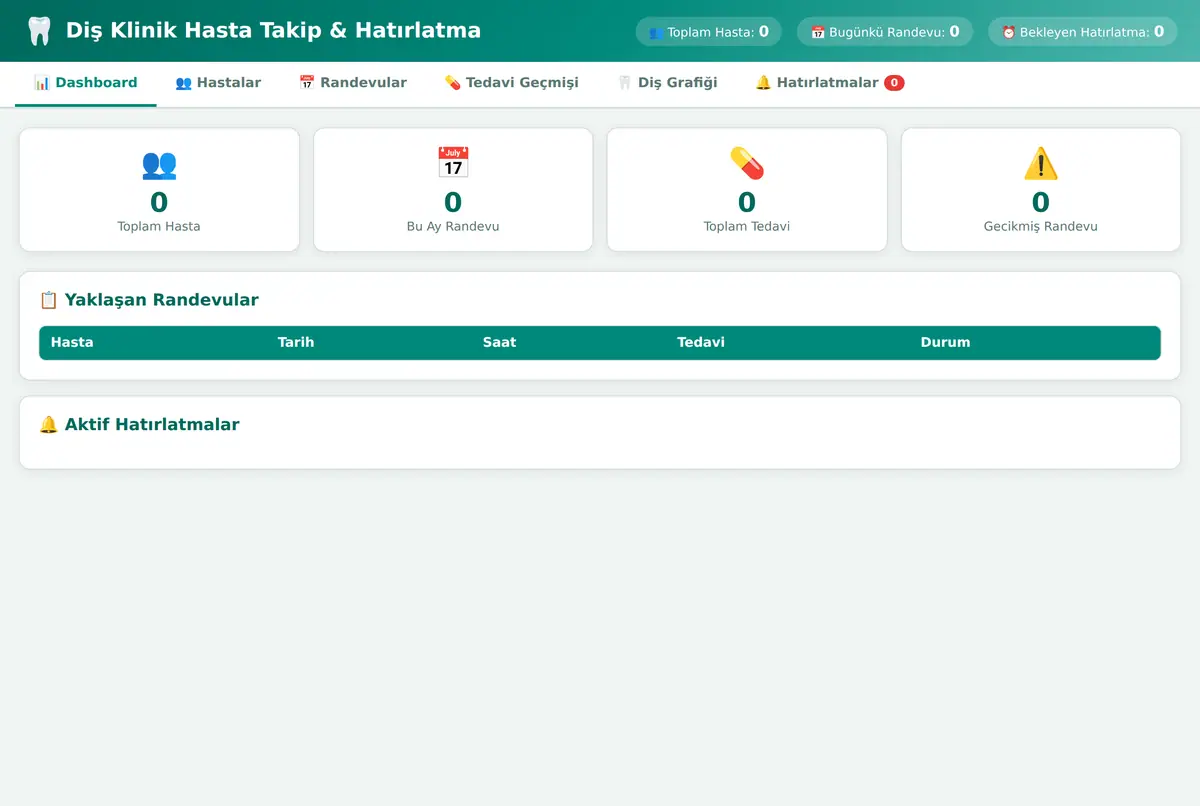Click the pill icon above Toplam Tedavi
The height and width of the screenshot is (806, 1200).
tap(747, 163)
